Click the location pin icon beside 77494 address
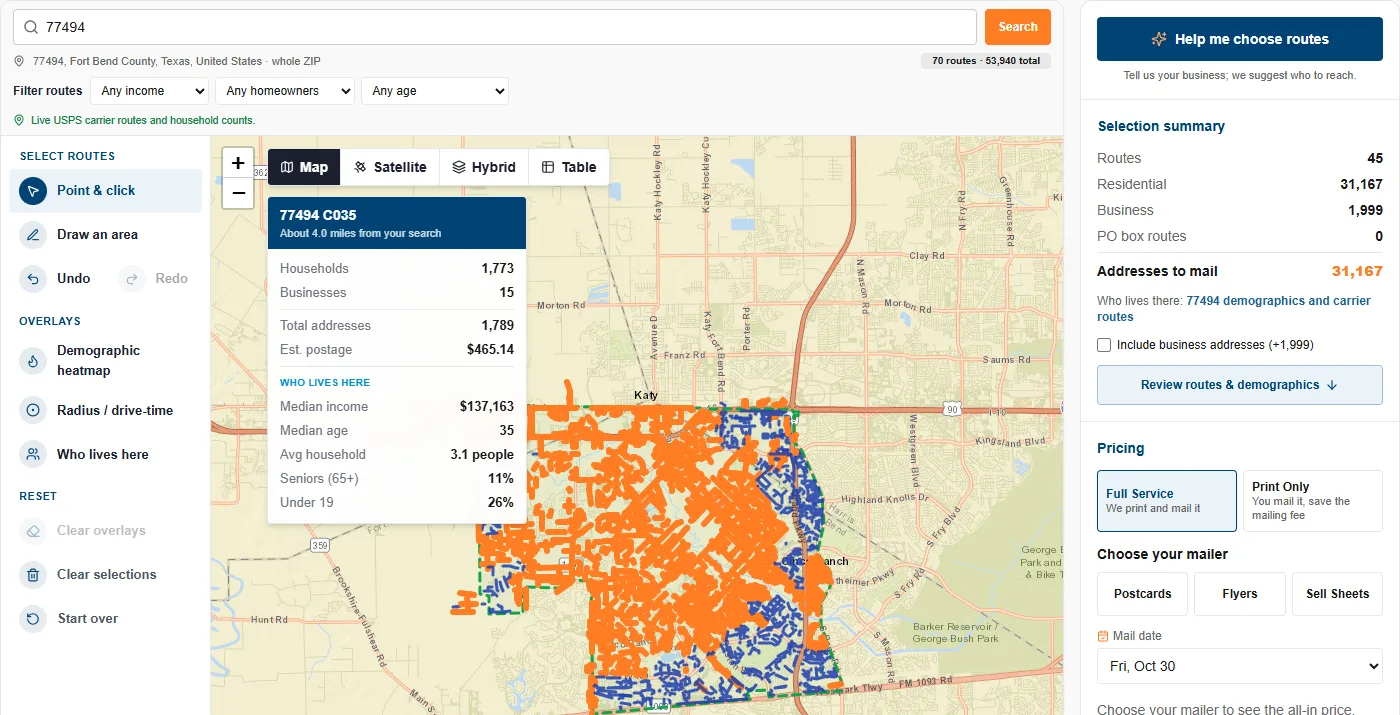The width and height of the screenshot is (1400, 715). (19, 61)
